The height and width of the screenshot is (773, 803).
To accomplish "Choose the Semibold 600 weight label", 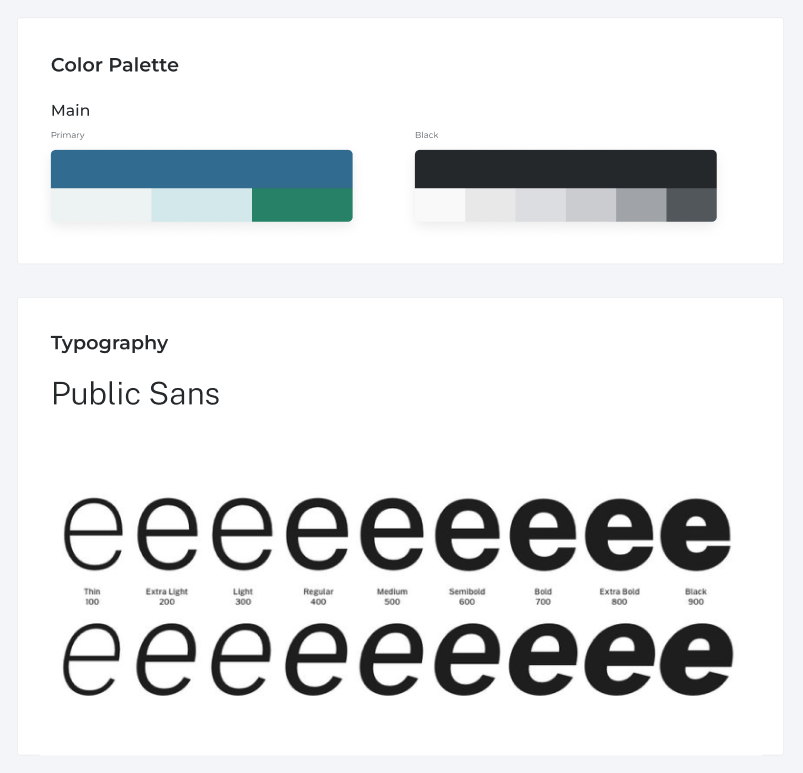I will tap(467, 597).
